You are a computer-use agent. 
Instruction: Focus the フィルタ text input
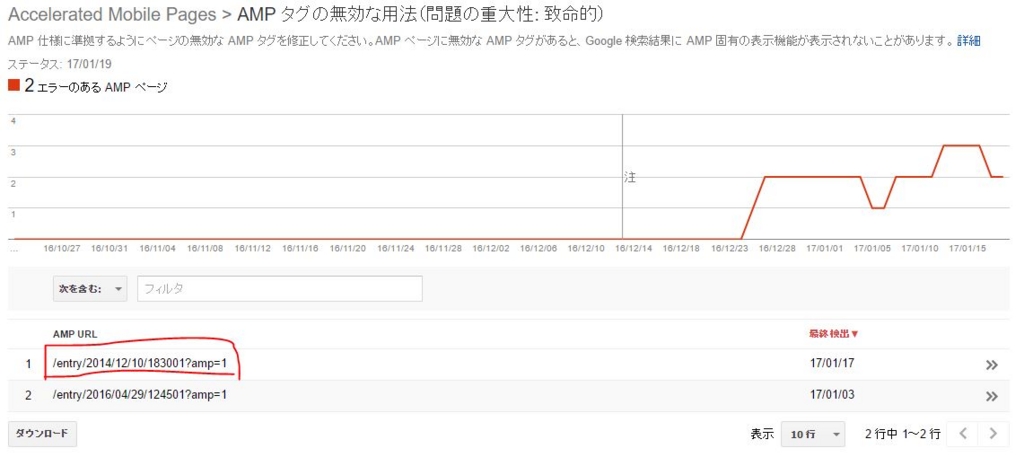[280, 289]
